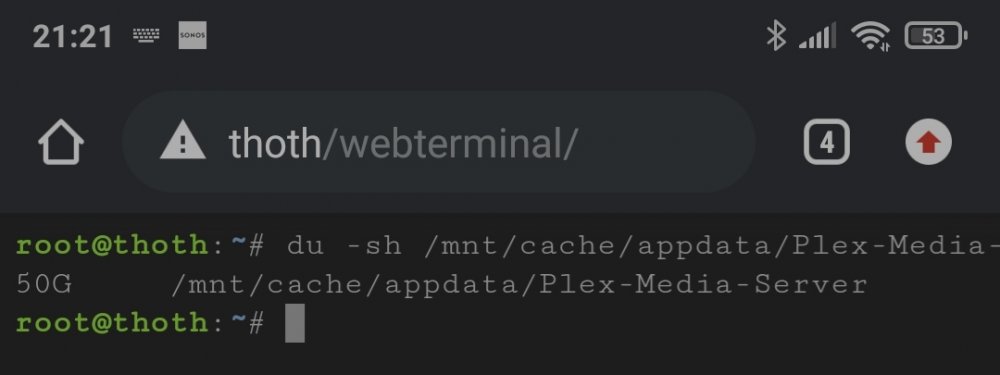The image size is (1000, 375).
Task: Tap the cellular signal bars icon
Action: tap(818, 36)
